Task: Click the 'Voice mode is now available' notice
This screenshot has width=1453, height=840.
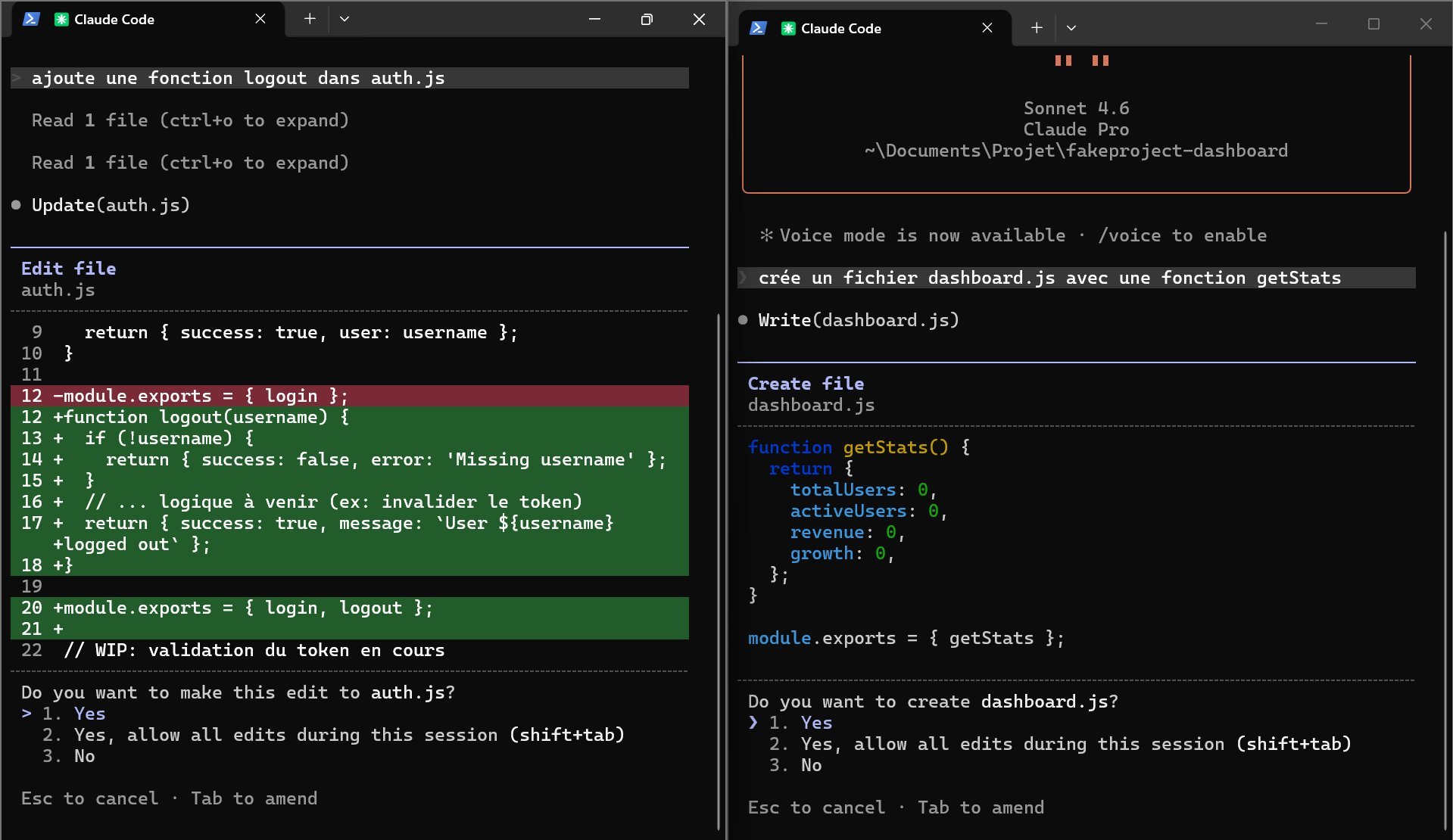Action: click(x=1013, y=235)
